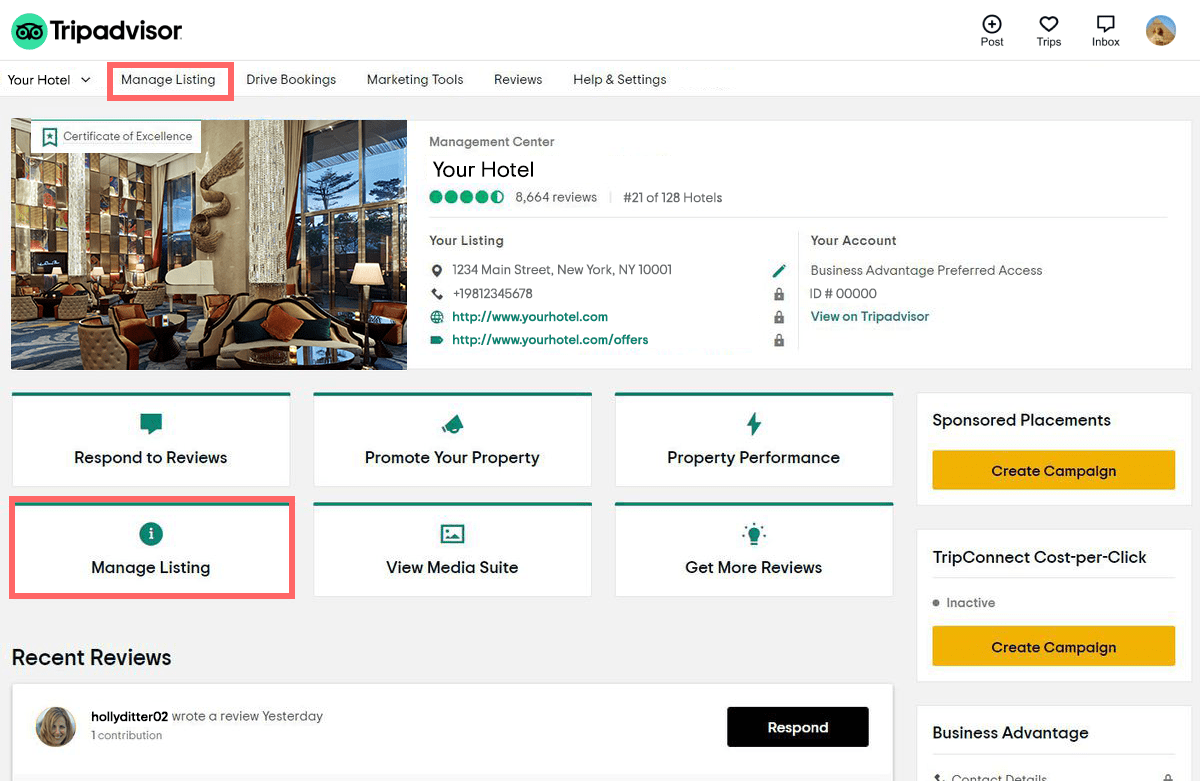This screenshot has width=1200, height=781.
Task: Open the Inbox speech-bubble icon
Action: coord(1106,24)
